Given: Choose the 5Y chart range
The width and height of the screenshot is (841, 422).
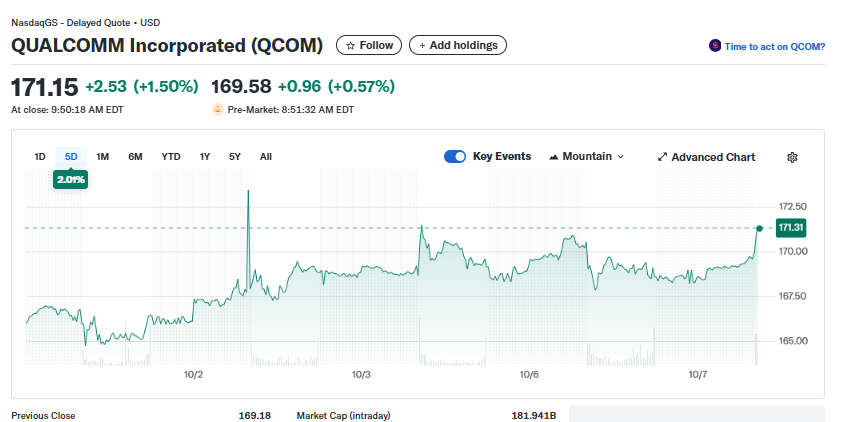Looking at the screenshot, I should (x=235, y=156).
